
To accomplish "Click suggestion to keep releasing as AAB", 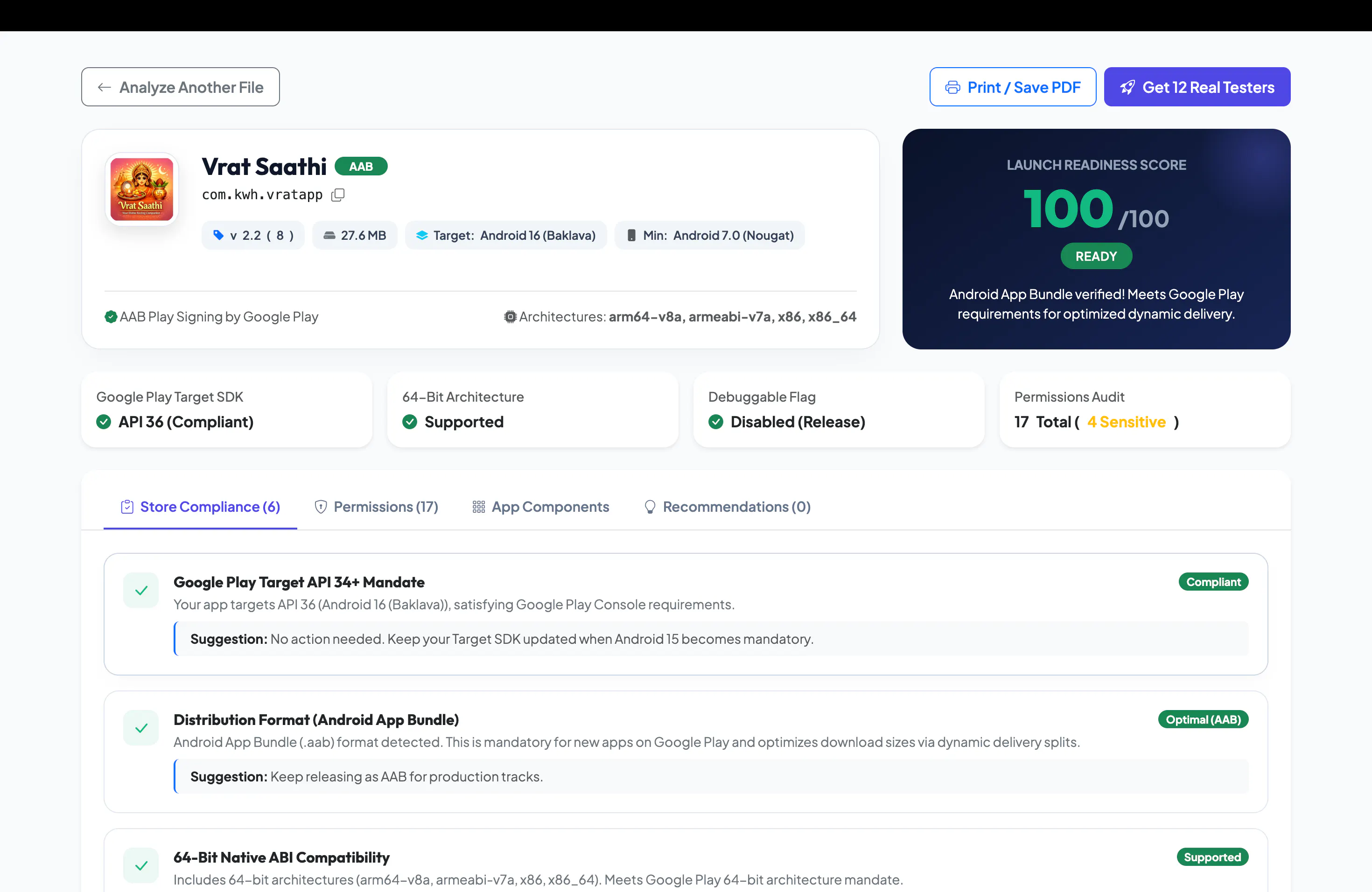I will [x=711, y=777].
